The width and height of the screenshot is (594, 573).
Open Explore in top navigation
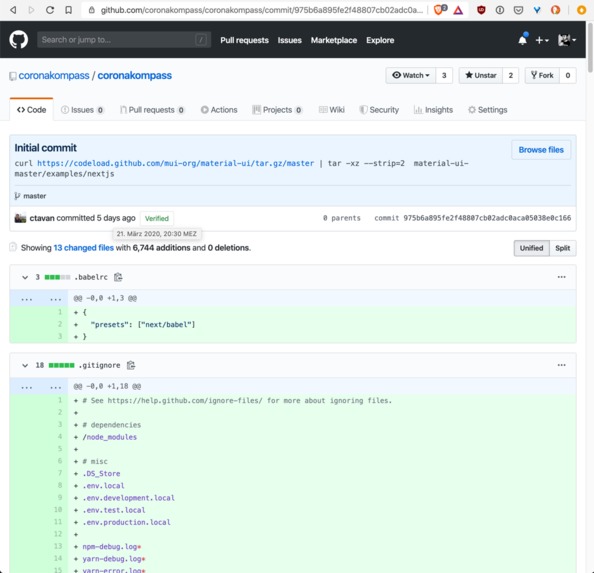[380, 40]
